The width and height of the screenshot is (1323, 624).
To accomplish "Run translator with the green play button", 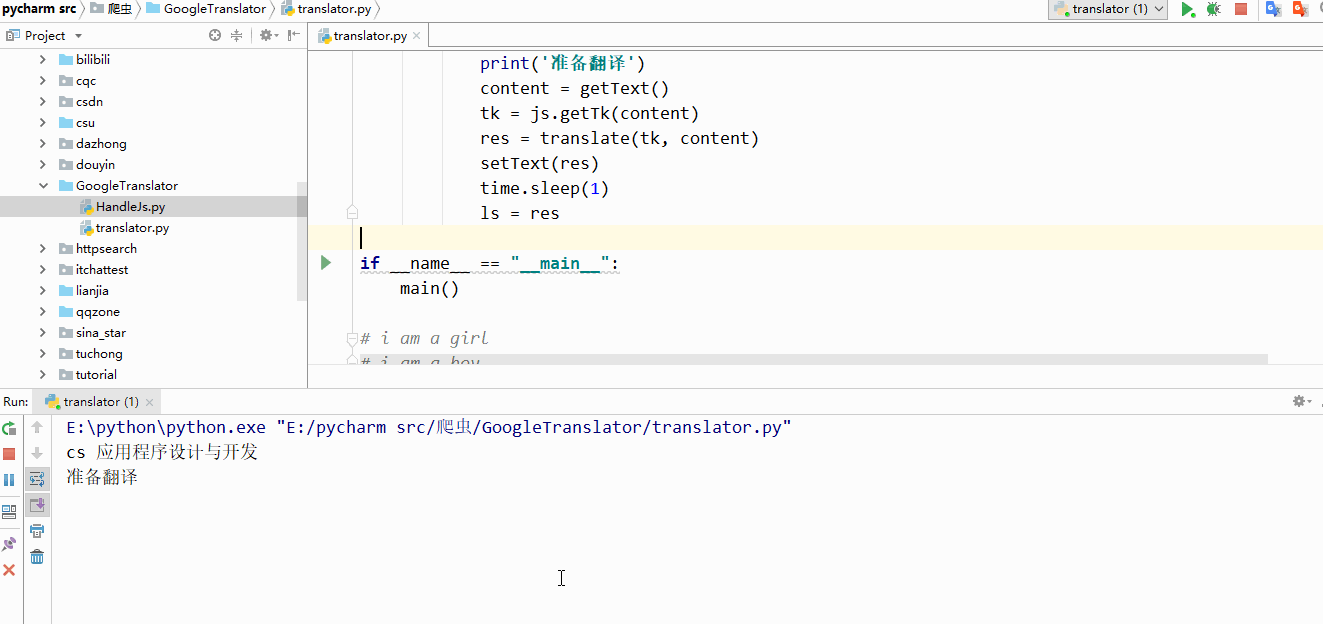I will coord(1187,9).
